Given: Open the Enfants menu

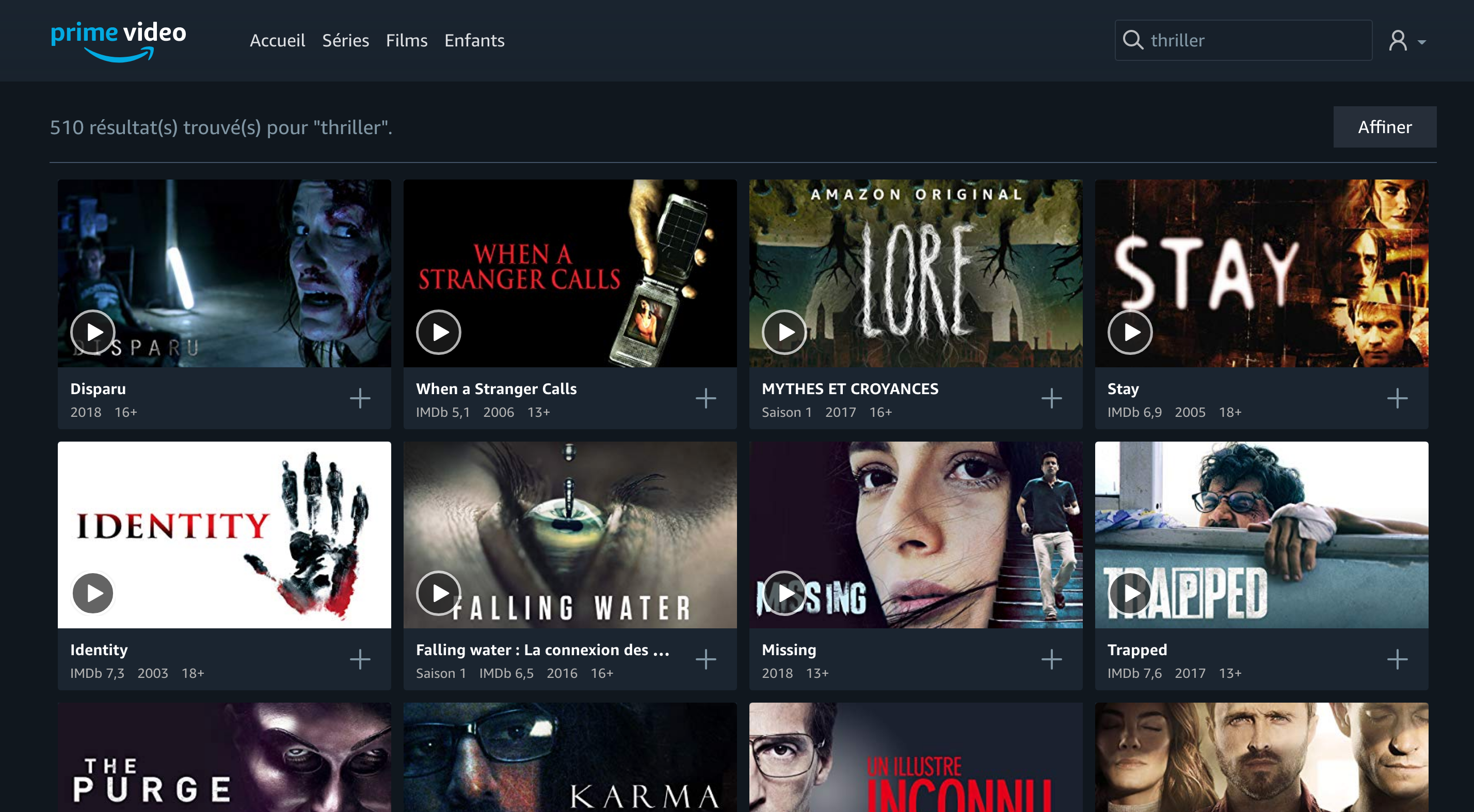Looking at the screenshot, I should (x=474, y=41).
